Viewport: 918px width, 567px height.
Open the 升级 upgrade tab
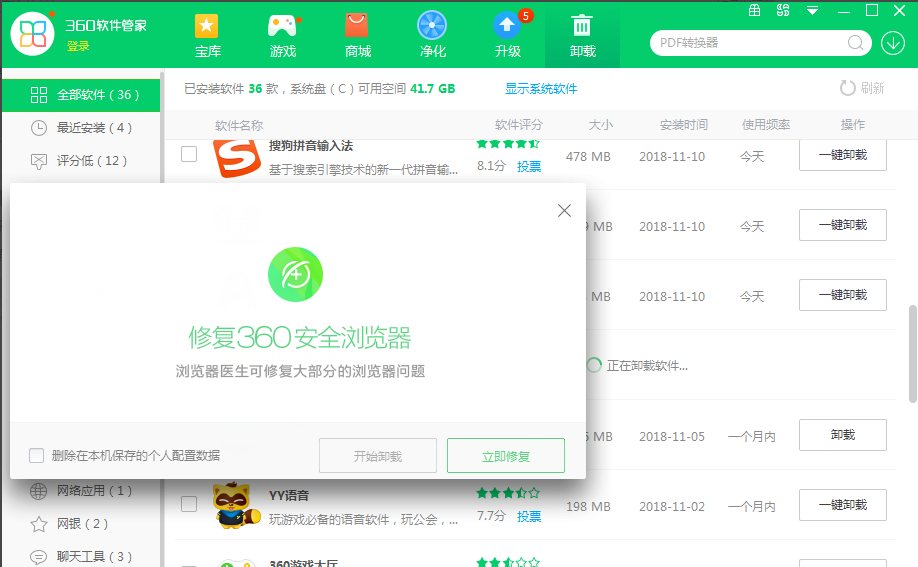click(x=508, y=36)
